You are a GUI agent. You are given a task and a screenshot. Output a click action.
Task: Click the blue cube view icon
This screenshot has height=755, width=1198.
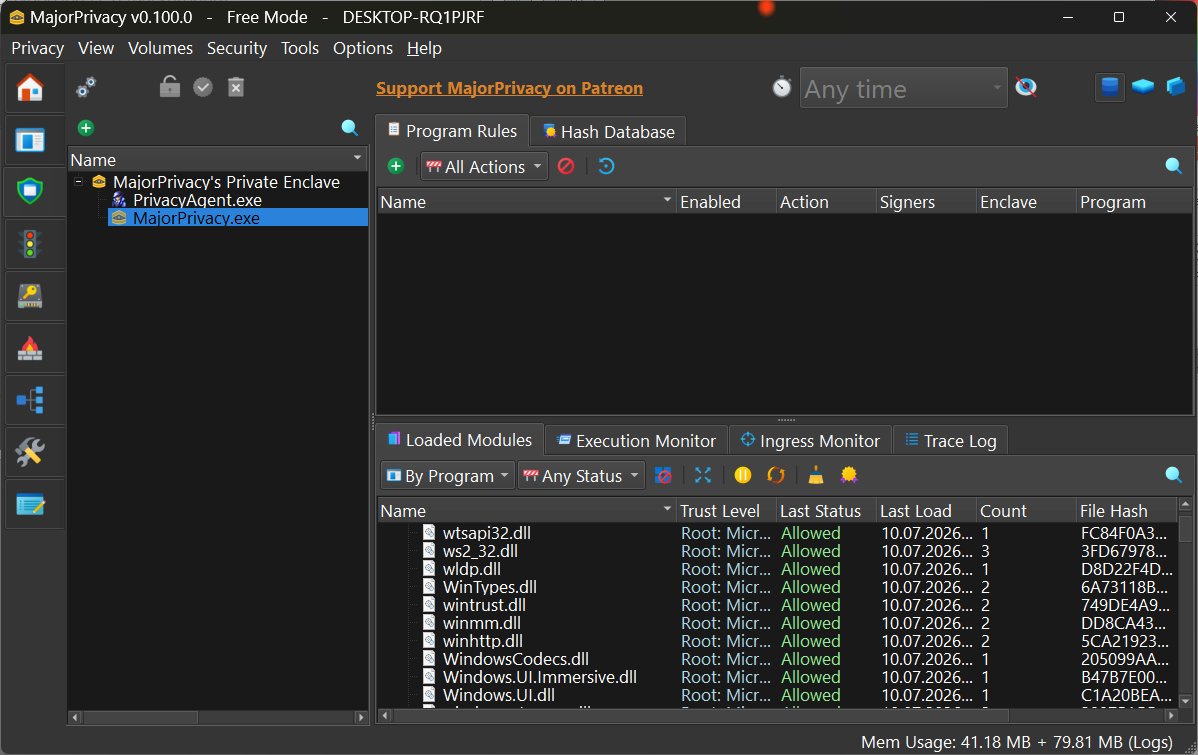coord(1176,86)
